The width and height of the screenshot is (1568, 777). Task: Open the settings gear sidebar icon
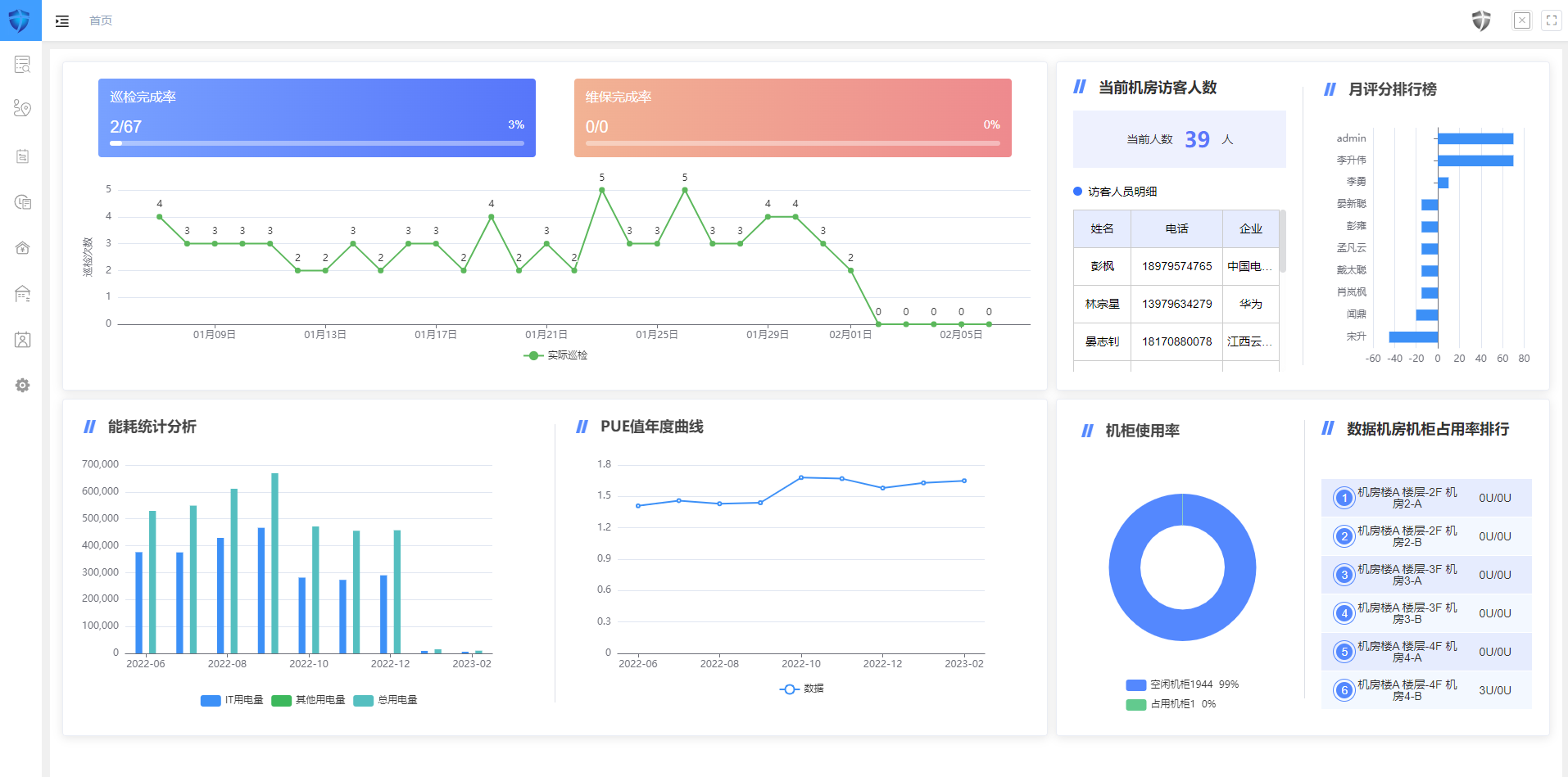[x=22, y=385]
